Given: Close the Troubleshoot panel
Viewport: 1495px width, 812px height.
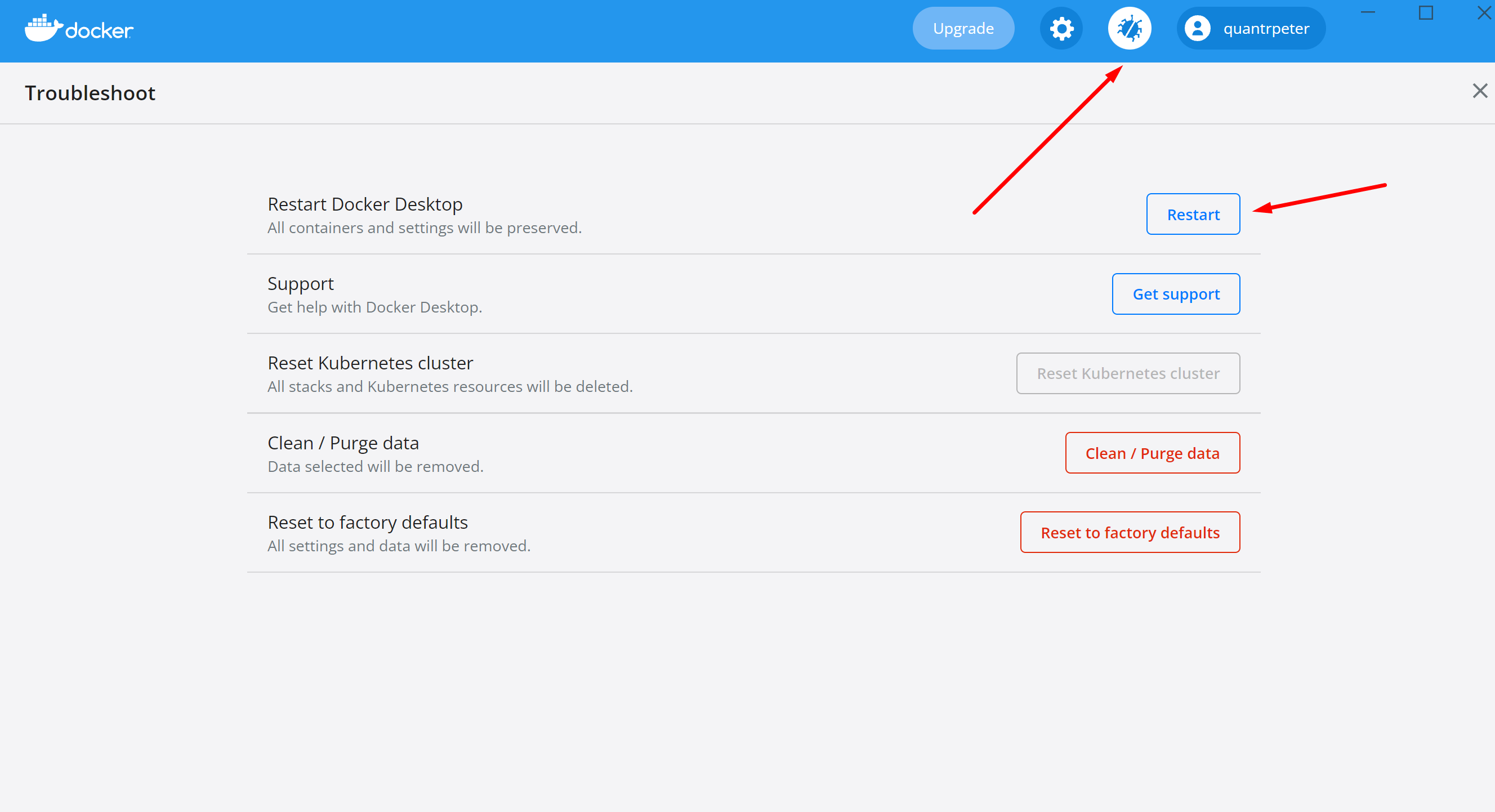Looking at the screenshot, I should (x=1480, y=91).
